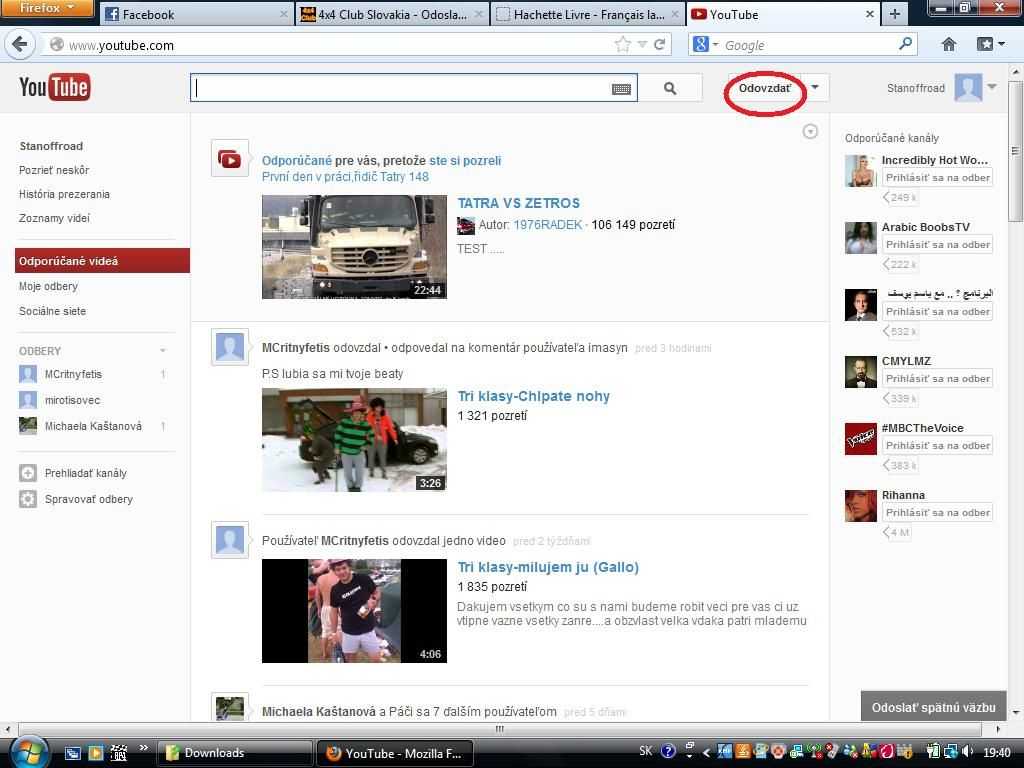Switch to the Facebook tab
This screenshot has height=768, width=1024.
(x=196, y=14)
